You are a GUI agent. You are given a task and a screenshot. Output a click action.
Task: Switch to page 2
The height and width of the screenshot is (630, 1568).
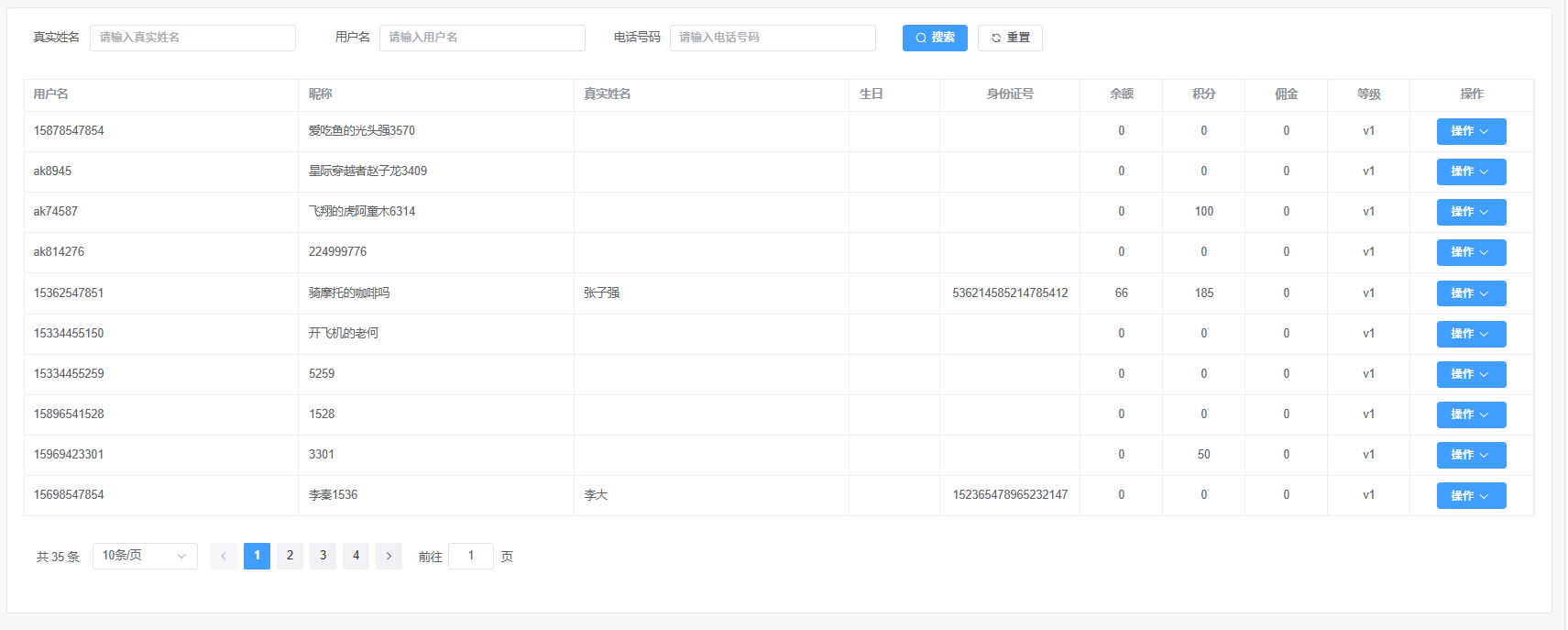tap(290, 556)
